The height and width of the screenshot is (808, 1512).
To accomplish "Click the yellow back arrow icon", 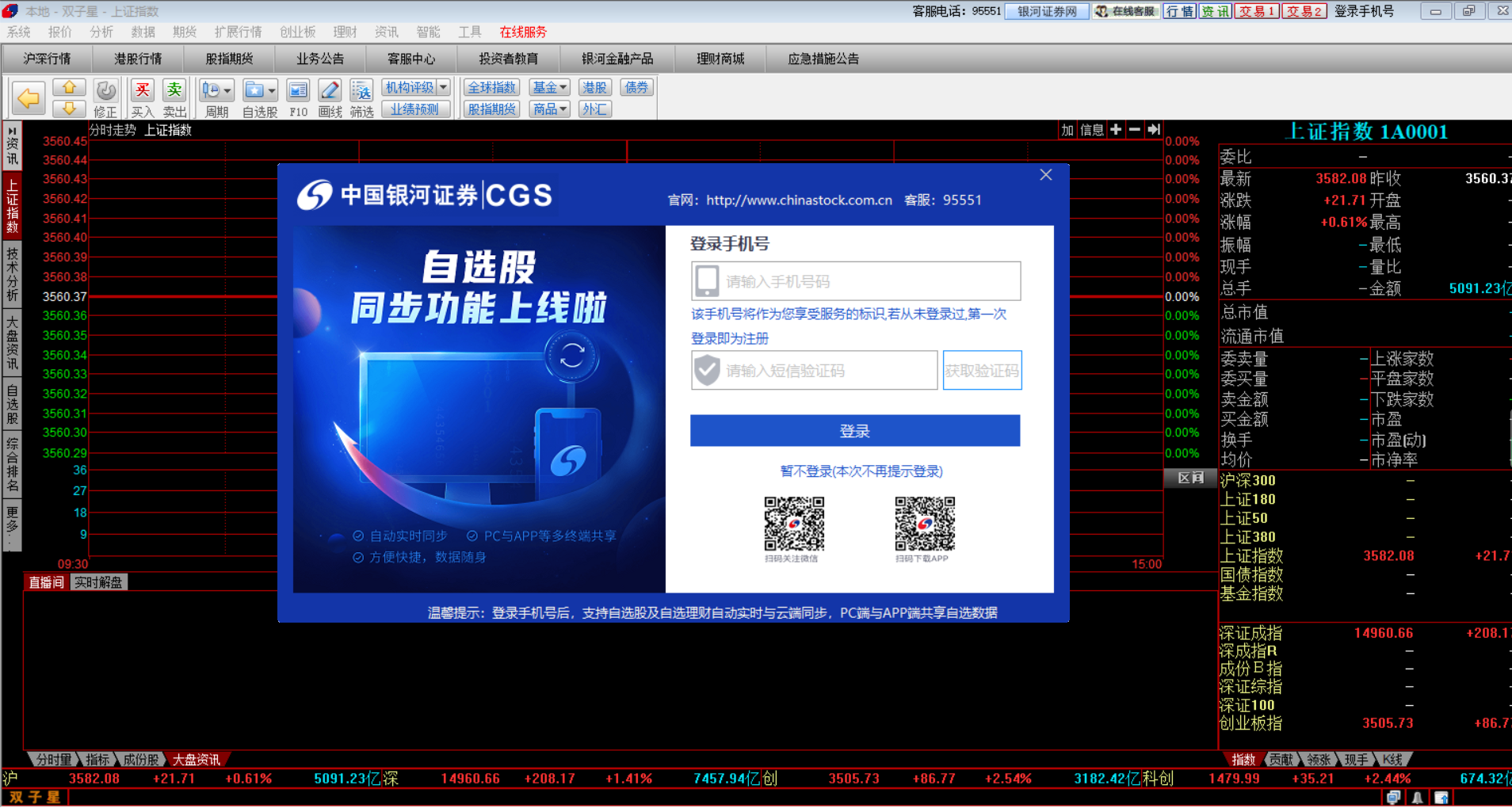I will [x=29, y=98].
